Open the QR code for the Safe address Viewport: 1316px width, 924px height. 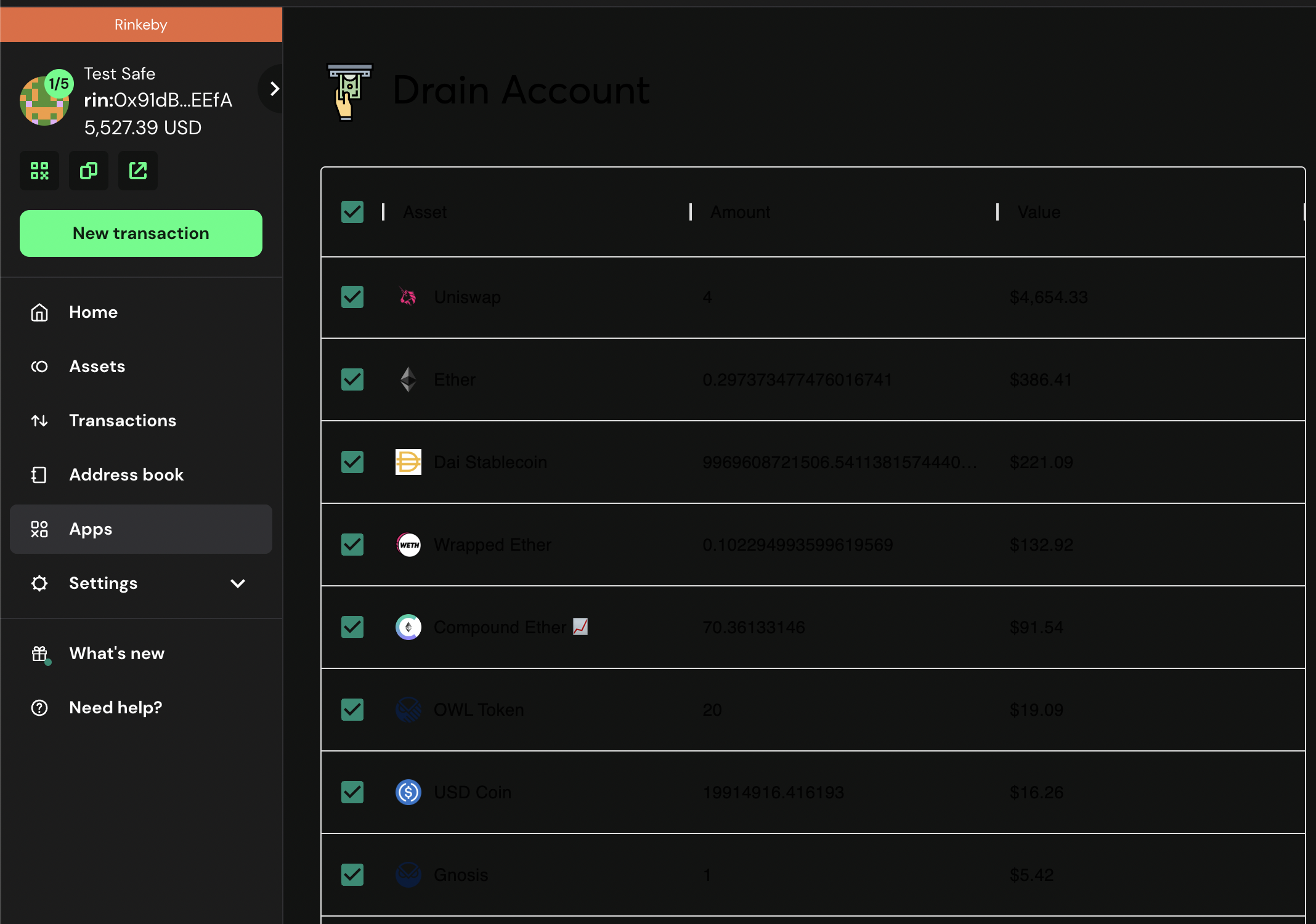[39, 171]
